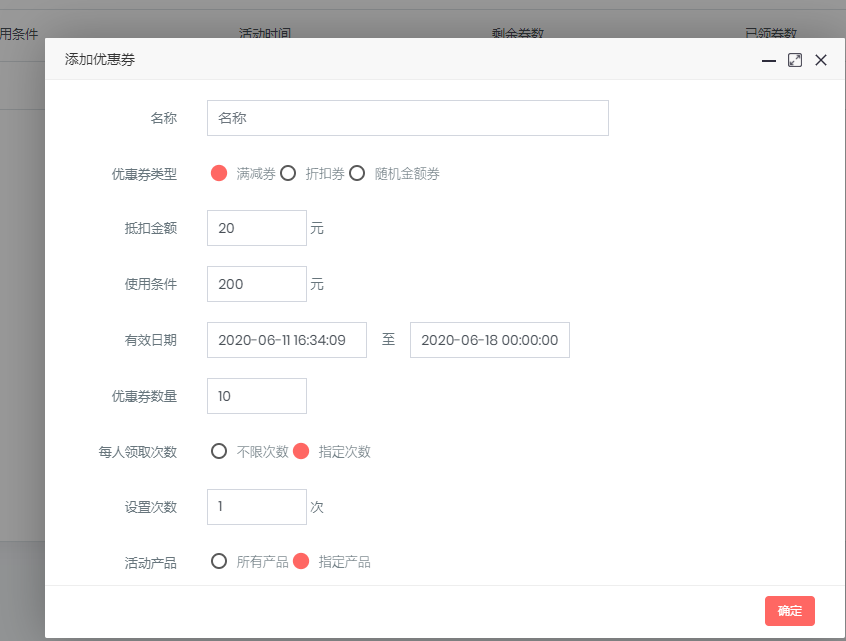
Task: Select 不限次数 for claims per person
Action: pyautogui.click(x=219, y=451)
